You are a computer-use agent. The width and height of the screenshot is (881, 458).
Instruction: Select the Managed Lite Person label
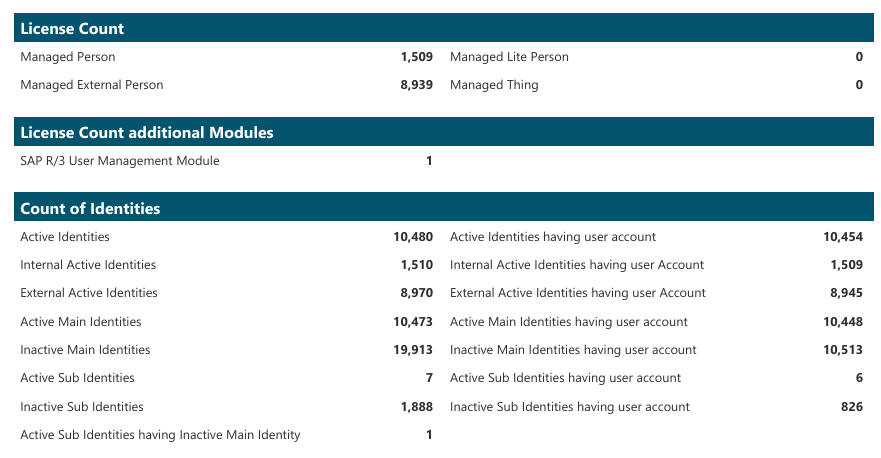[x=509, y=57]
